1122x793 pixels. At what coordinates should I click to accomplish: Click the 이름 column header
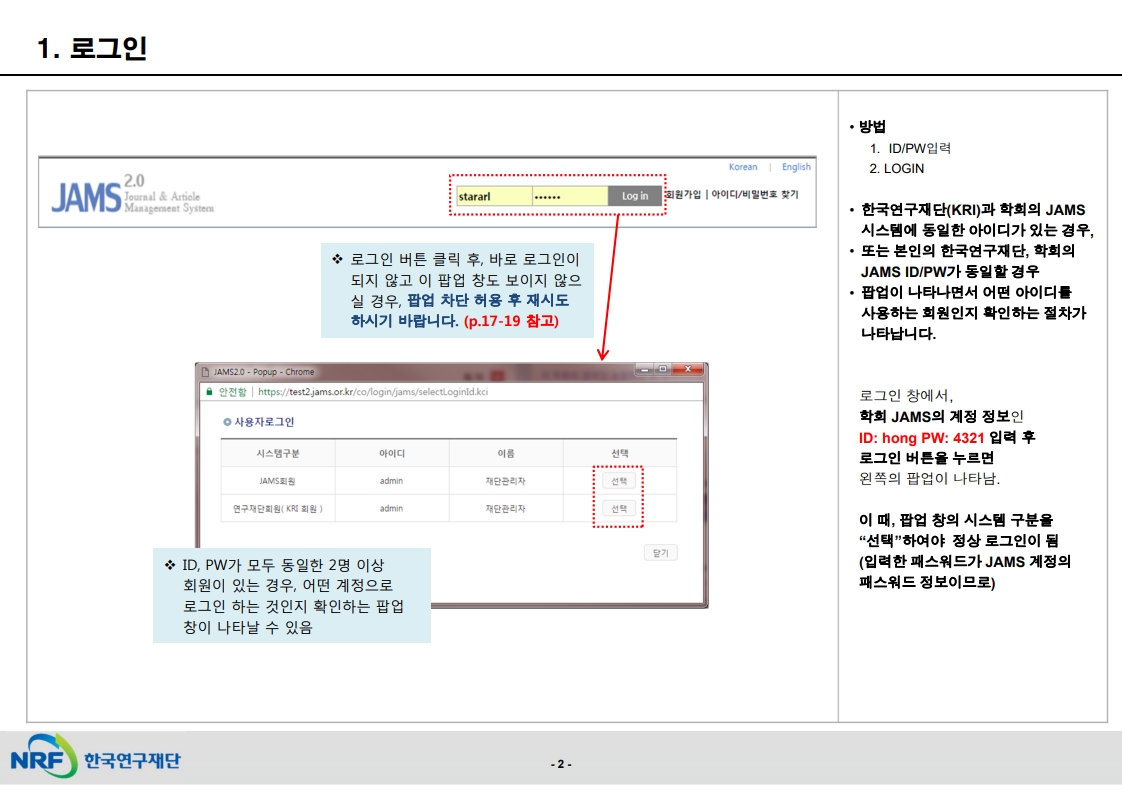tap(506, 454)
